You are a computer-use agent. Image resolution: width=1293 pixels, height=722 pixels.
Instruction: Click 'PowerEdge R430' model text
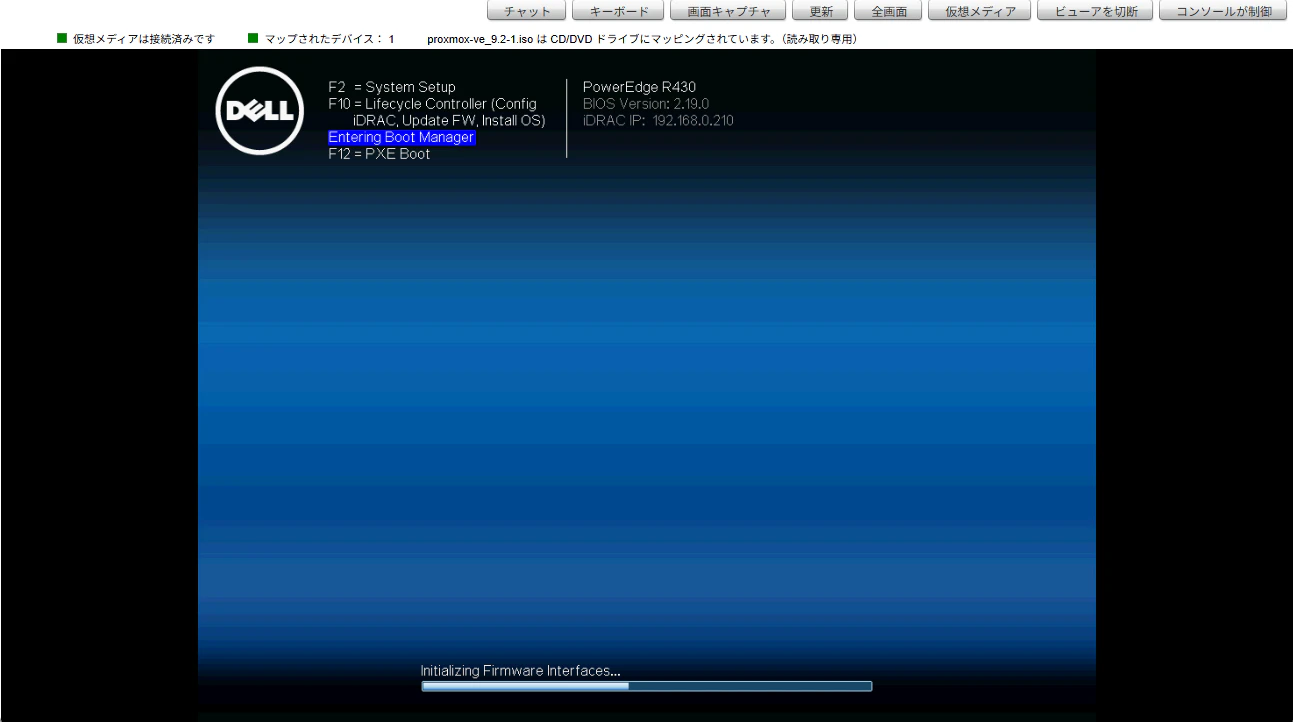click(x=639, y=87)
